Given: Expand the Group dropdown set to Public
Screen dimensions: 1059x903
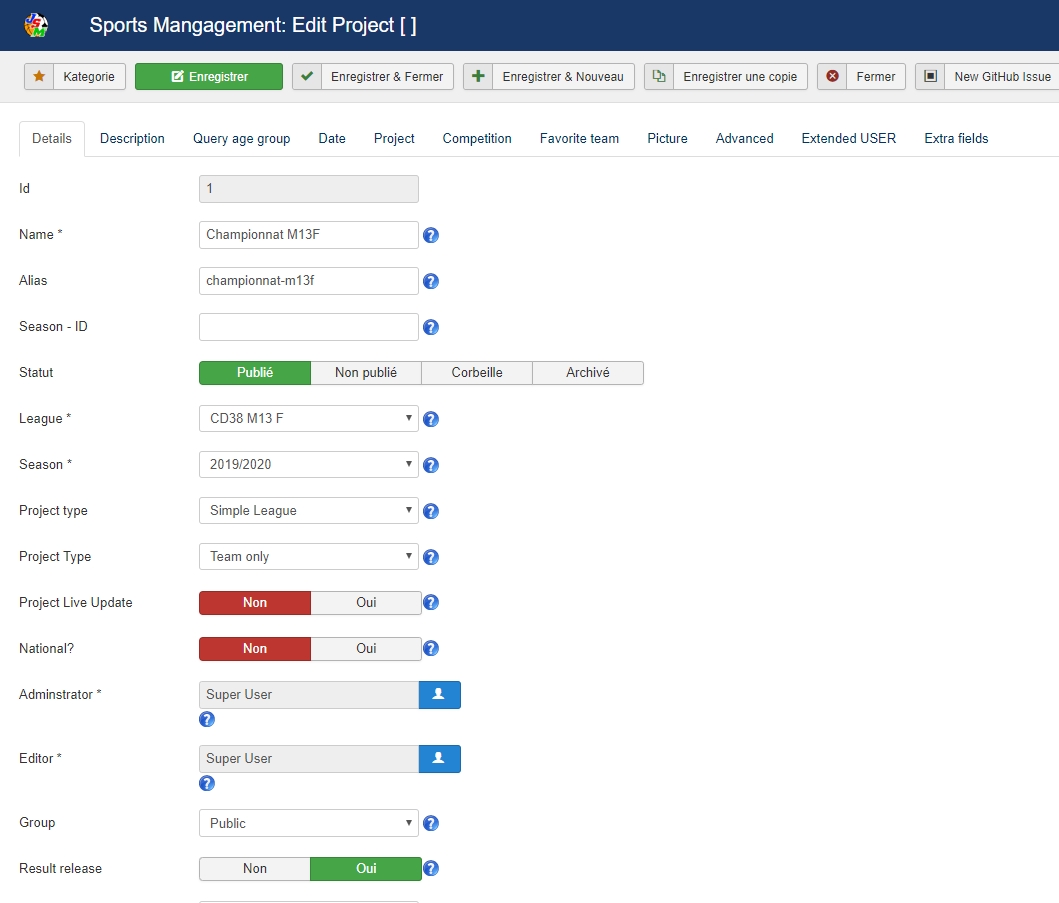Looking at the screenshot, I should pyautogui.click(x=308, y=824).
